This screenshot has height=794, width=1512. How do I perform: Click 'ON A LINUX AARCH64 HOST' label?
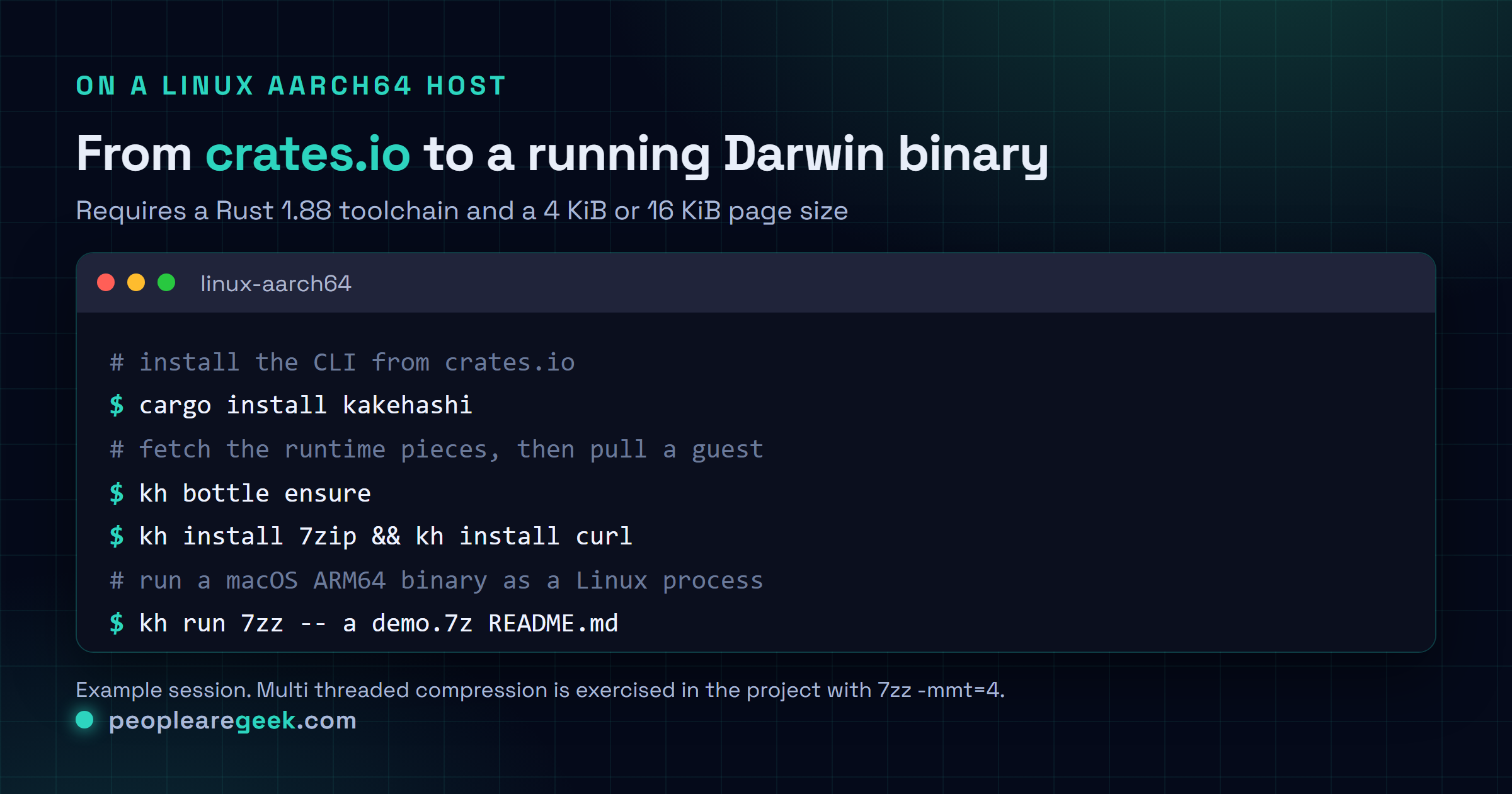[x=291, y=86]
